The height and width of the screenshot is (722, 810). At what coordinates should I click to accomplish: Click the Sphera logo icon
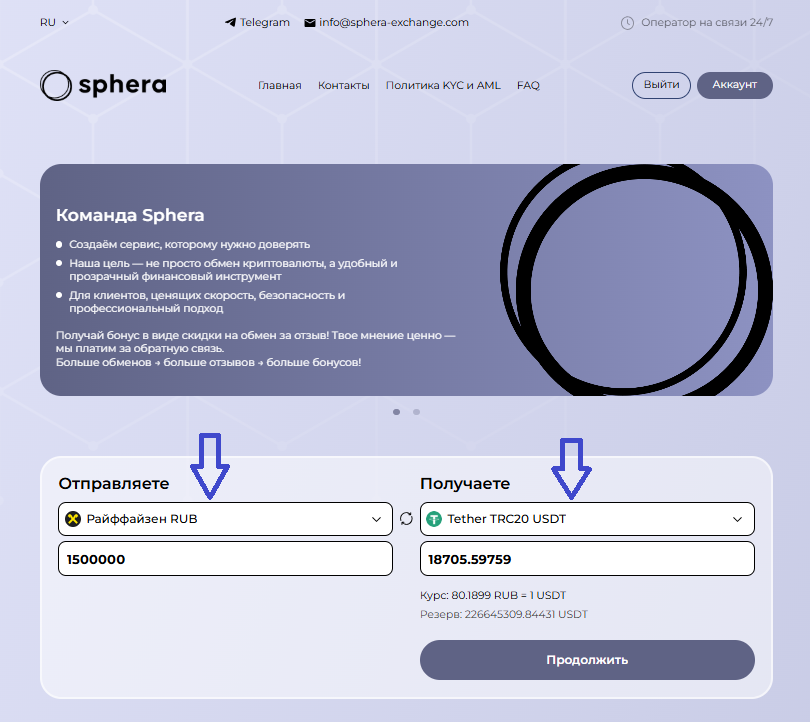pyautogui.click(x=55, y=86)
